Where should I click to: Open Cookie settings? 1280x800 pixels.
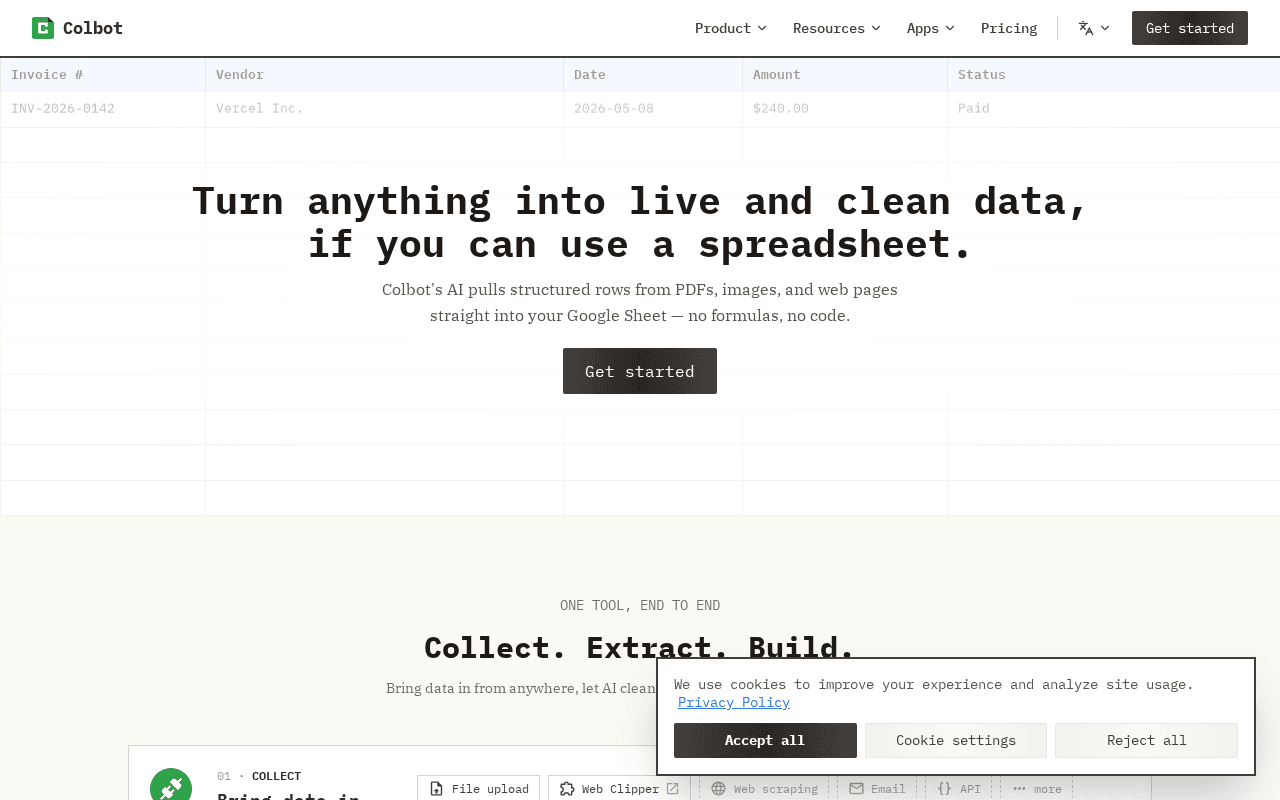[x=956, y=740]
